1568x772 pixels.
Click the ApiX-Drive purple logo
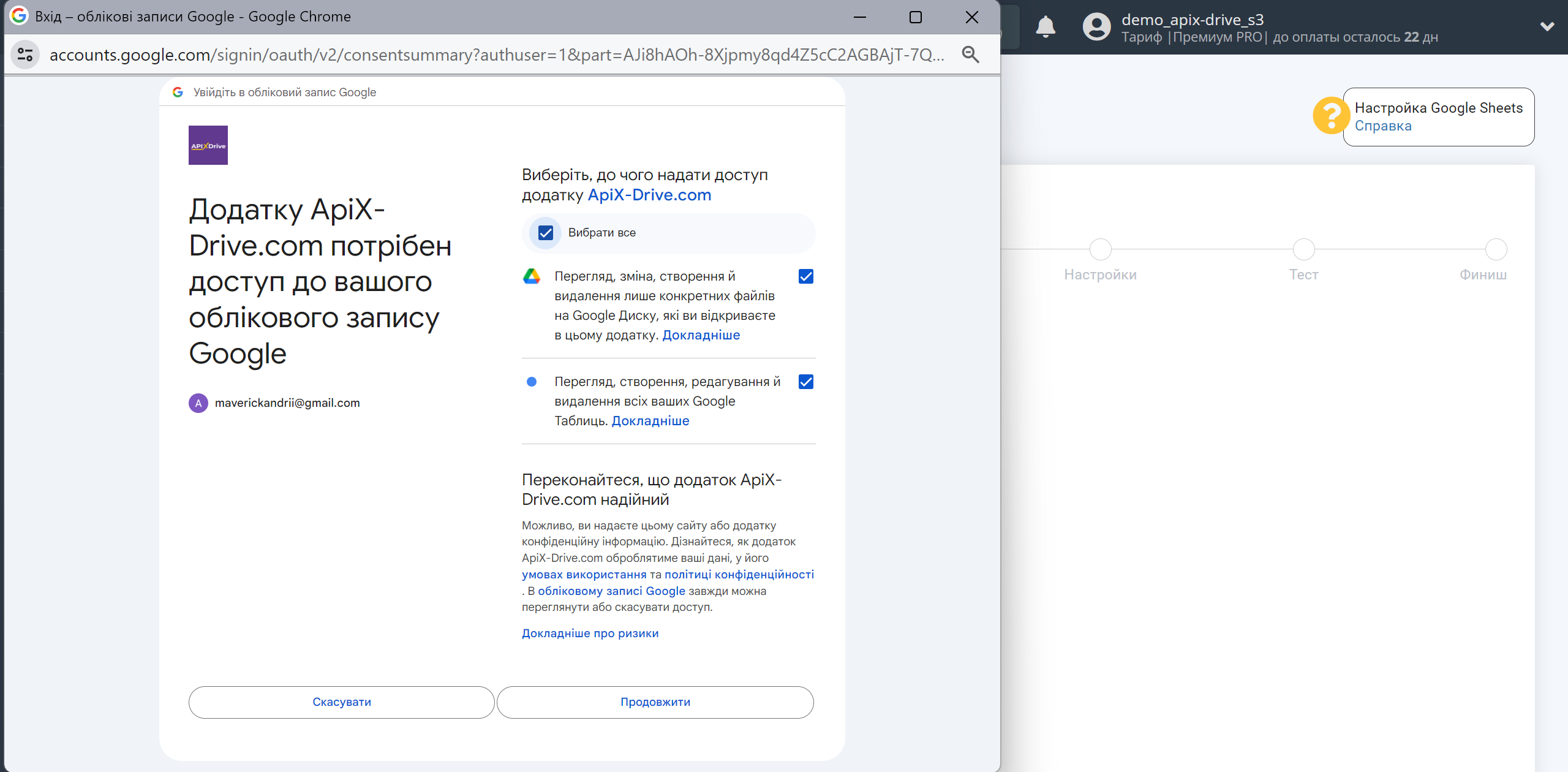208,145
